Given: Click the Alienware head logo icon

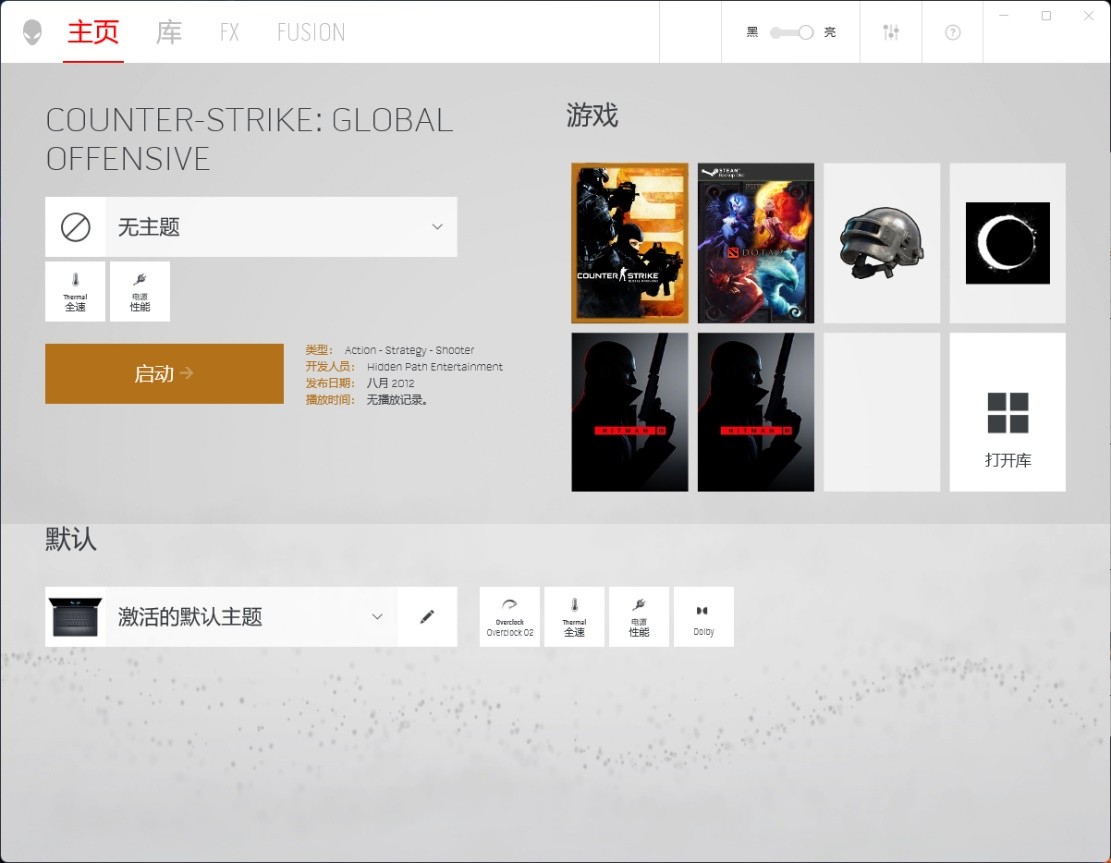Looking at the screenshot, I should (32, 32).
